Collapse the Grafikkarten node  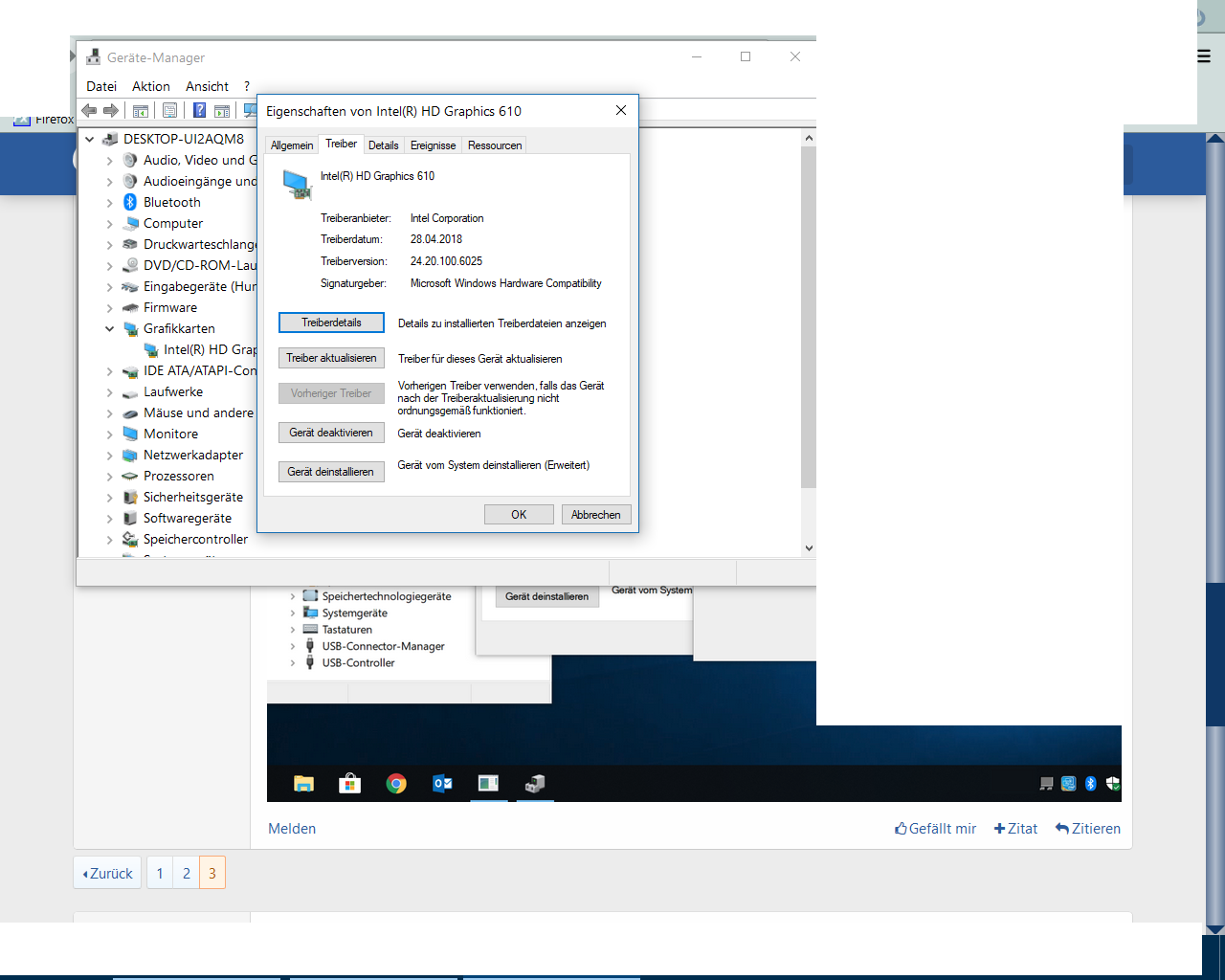click(x=110, y=328)
